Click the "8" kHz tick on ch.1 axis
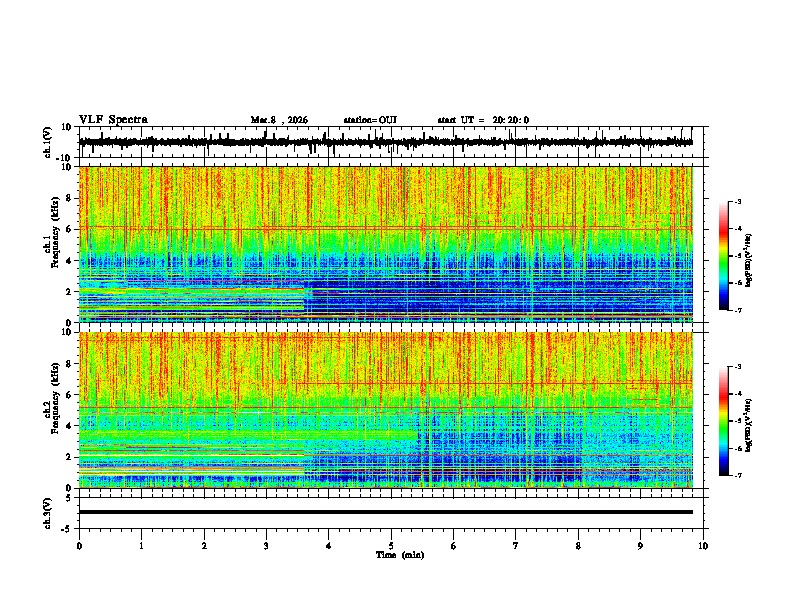The width and height of the screenshot is (792, 612). 70,198
